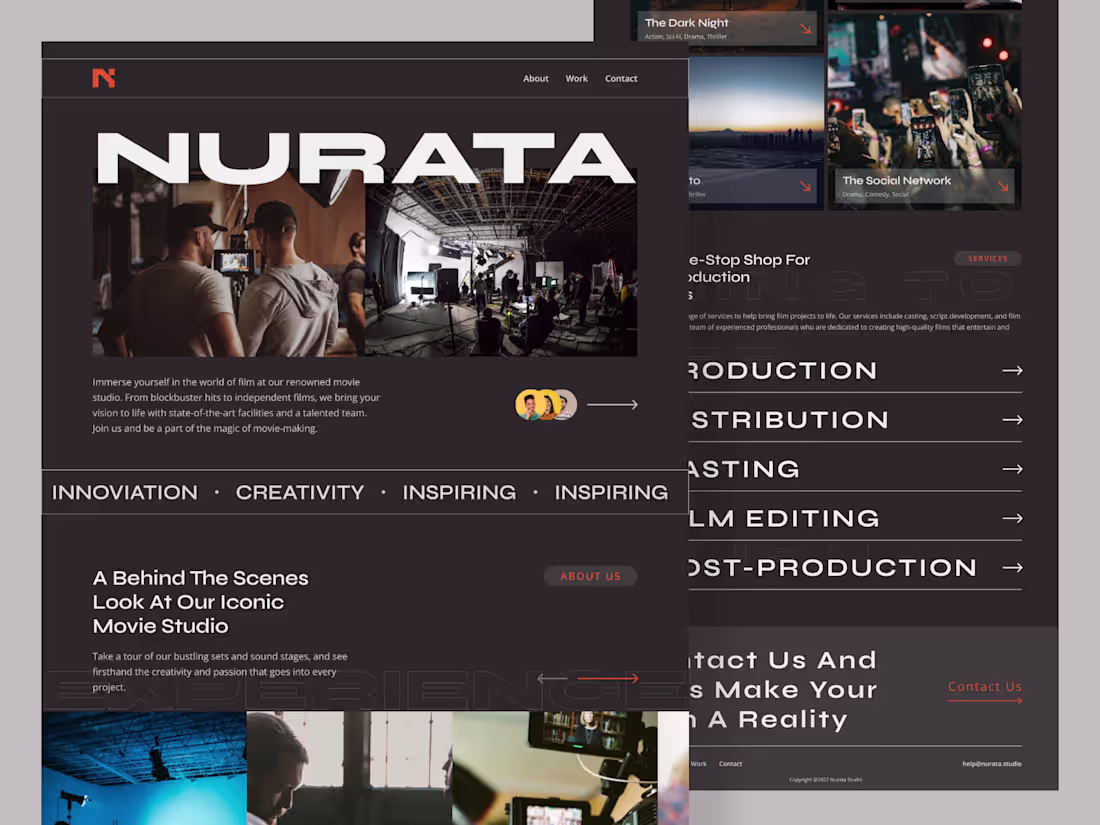Click the Casting service arrow icon
Screen dimensions: 1100x825
pyautogui.click(x=1012, y=468)
